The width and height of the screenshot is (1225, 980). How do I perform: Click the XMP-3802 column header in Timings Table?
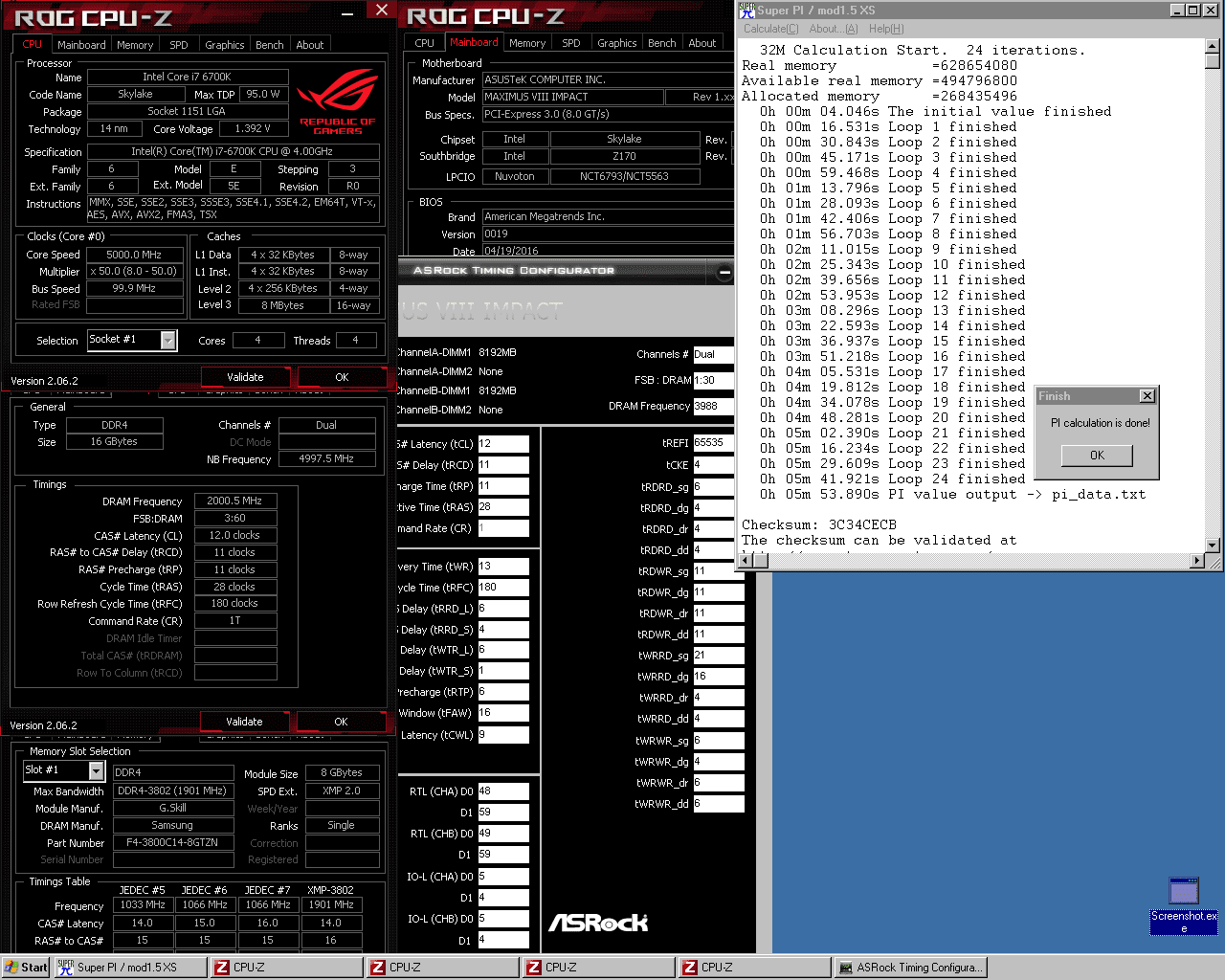coord(330,890)
